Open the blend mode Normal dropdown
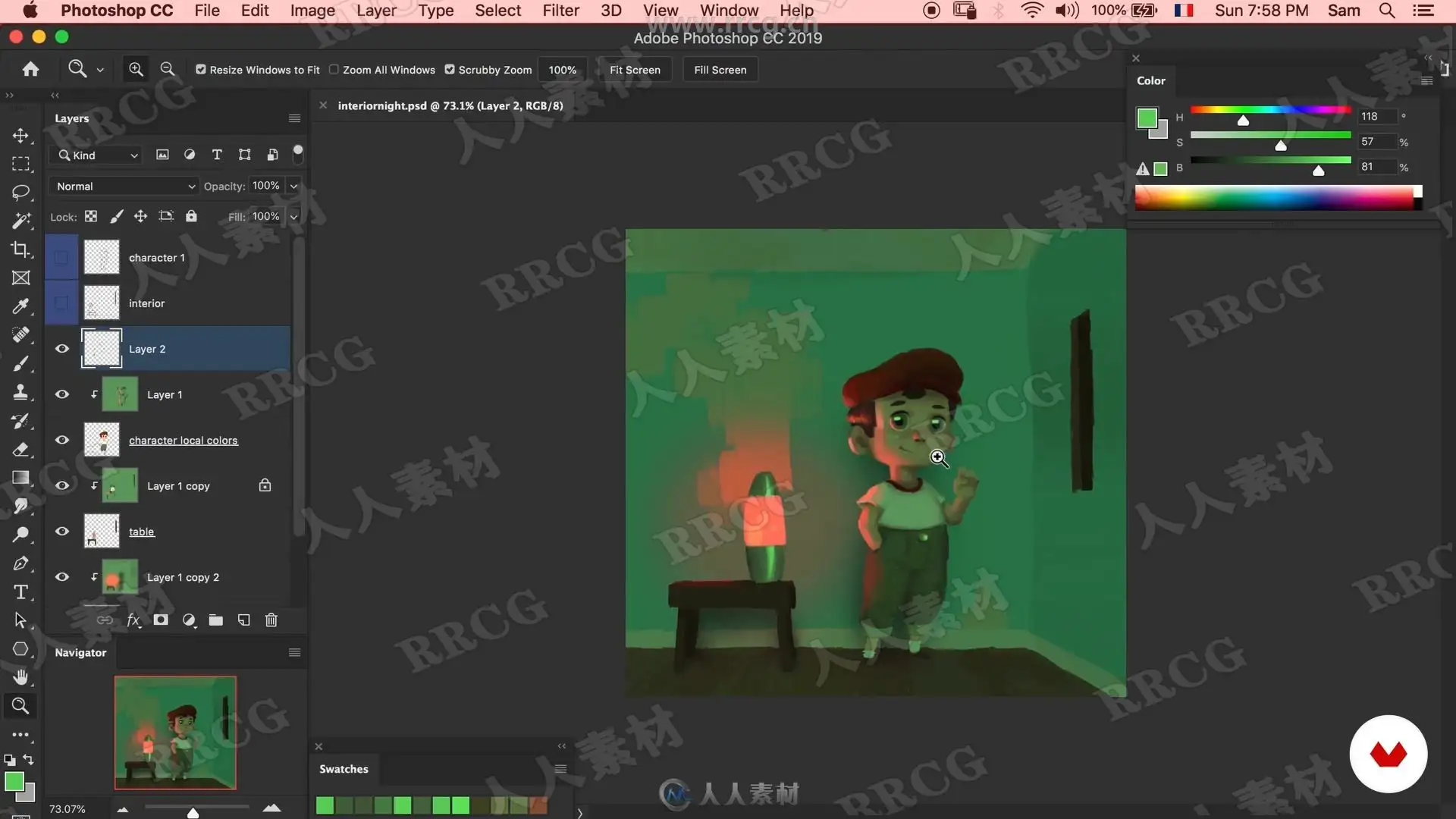This screenshot has width=1456, height=819. point(124,186)
